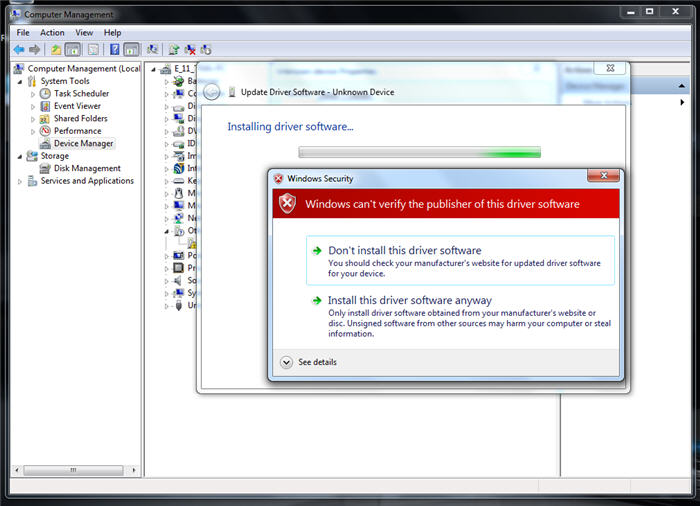Click the Up one level folder icon
This screenshot has width=700, height=506.
(x=56, y=50)
